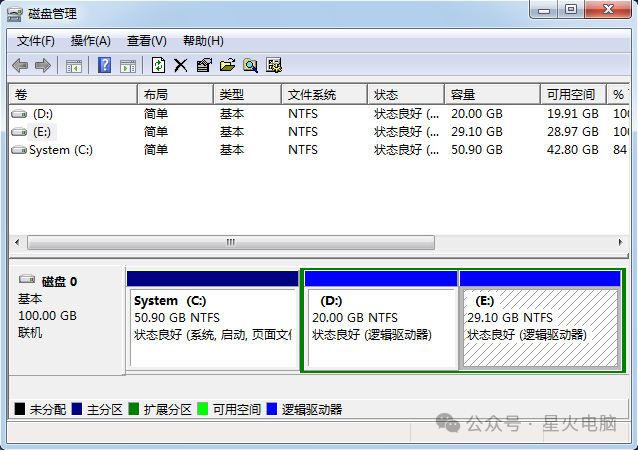Click the show/hide console tree icon
Viewport: 638px width, 450px height.
point(73,65)
